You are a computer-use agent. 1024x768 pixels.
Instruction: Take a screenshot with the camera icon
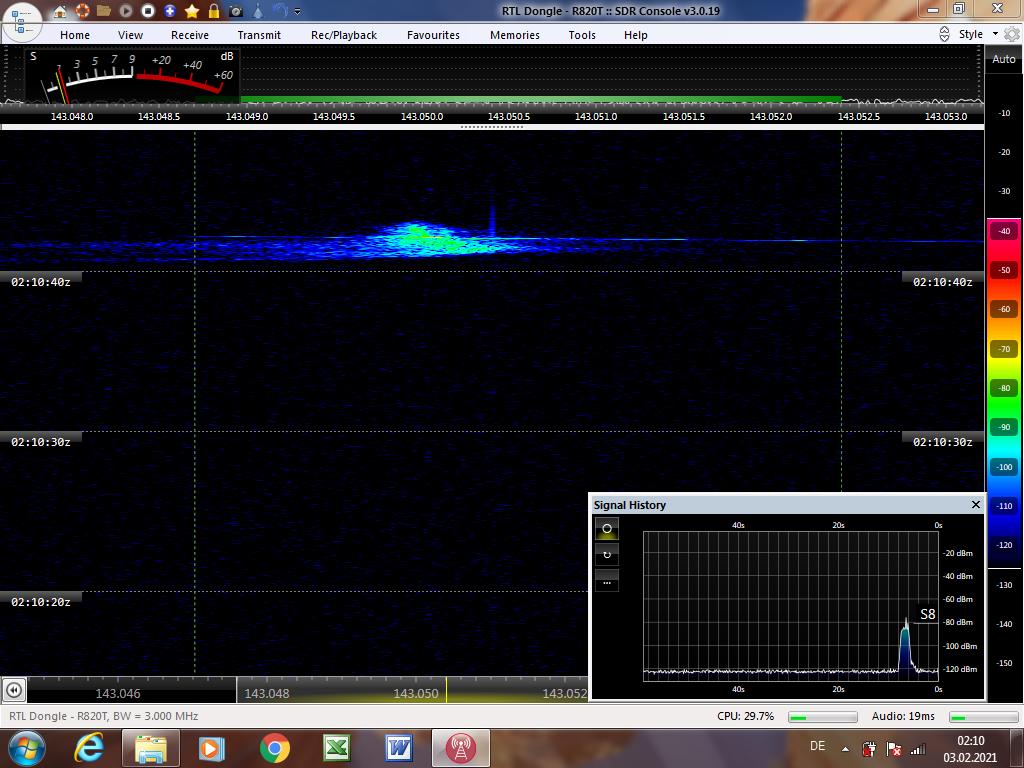(x=236, y=11)
